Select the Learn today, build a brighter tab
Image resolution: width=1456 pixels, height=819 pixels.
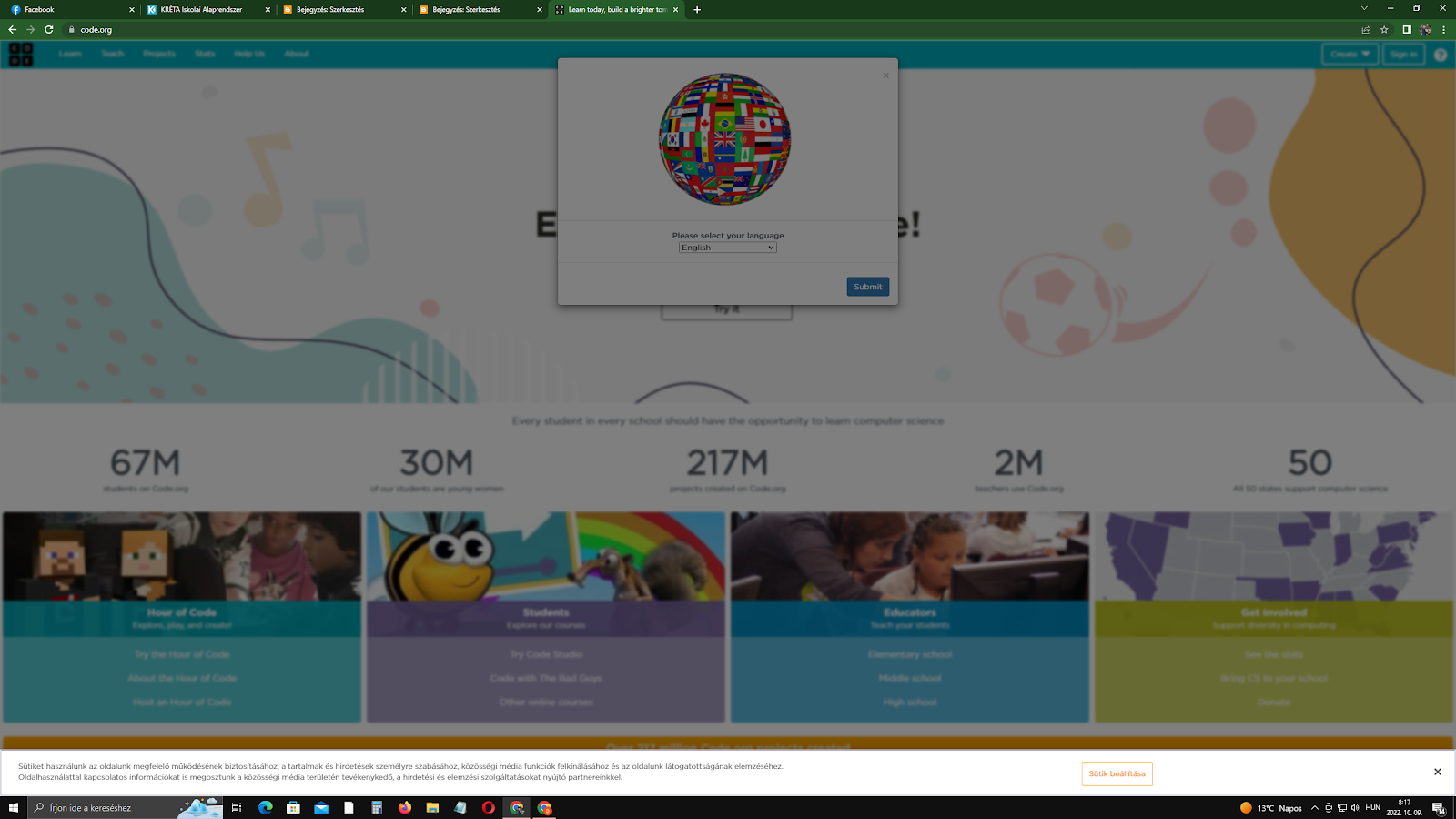tap(616, 10)
